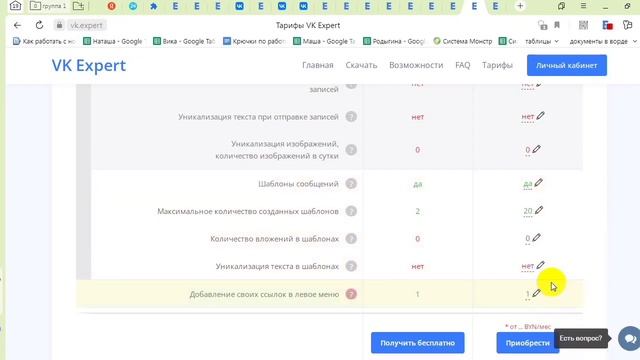Open bookmark 'Наташа - Google'
640x360 pixels.
(113, 41)
